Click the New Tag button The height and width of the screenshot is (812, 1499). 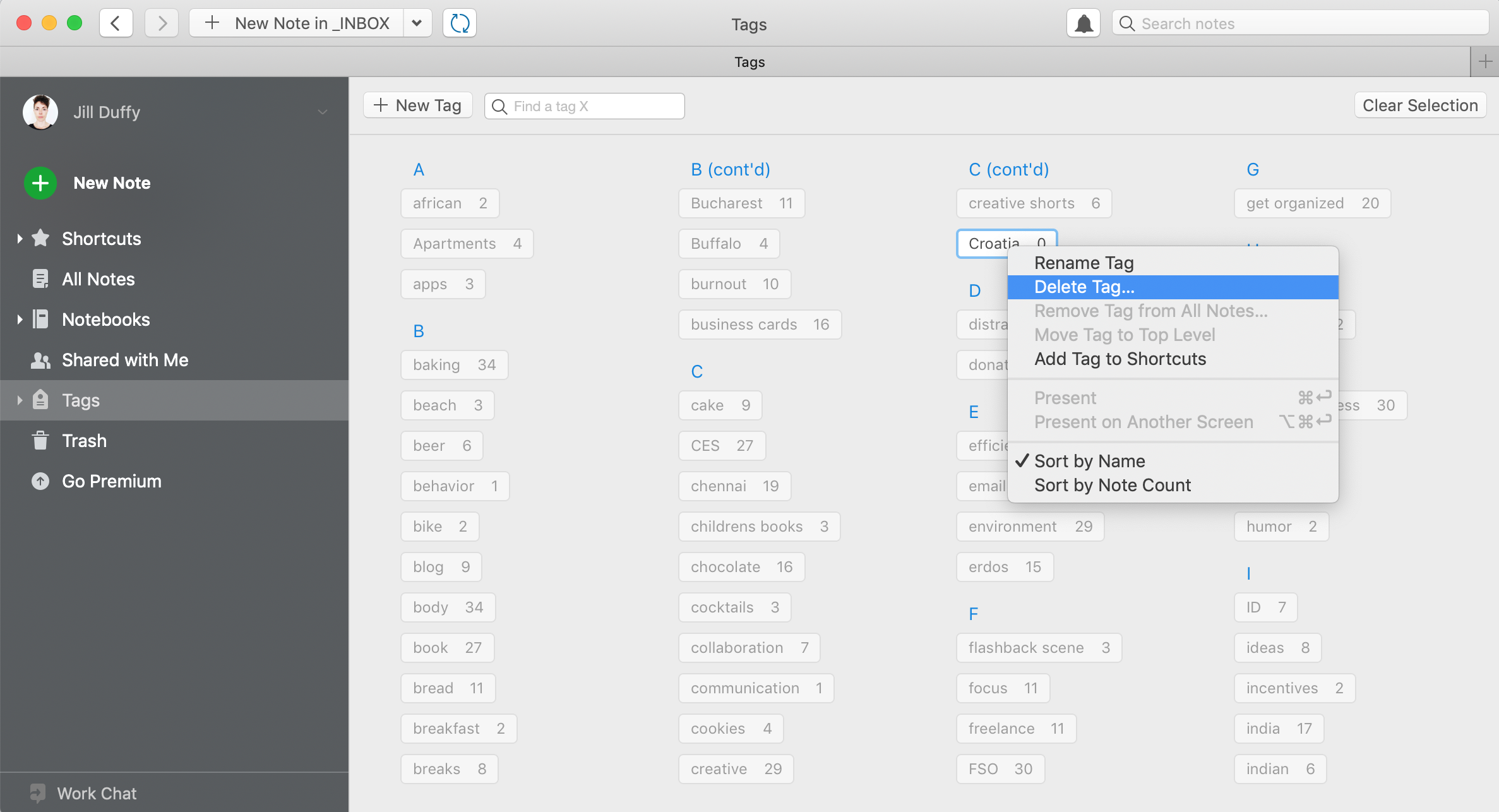click(x=418, y=104)
